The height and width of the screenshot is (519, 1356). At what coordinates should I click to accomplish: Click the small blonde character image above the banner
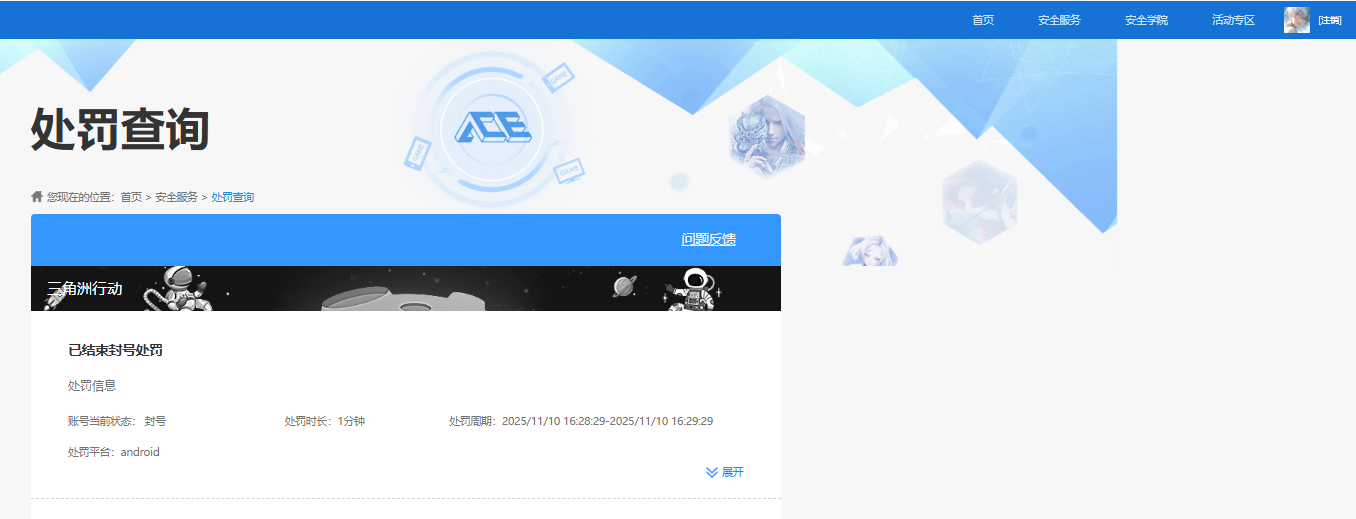tap(869, 251)
